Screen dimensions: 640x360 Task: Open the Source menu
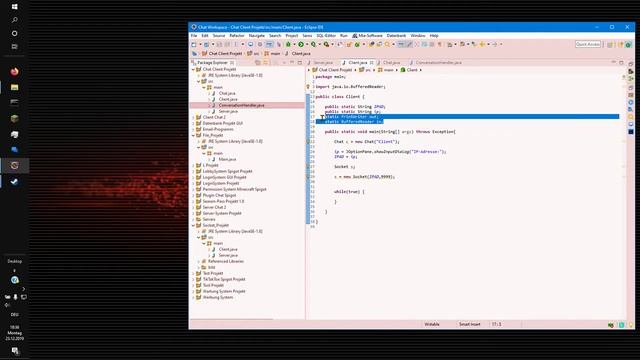click(x=219, y=36)
